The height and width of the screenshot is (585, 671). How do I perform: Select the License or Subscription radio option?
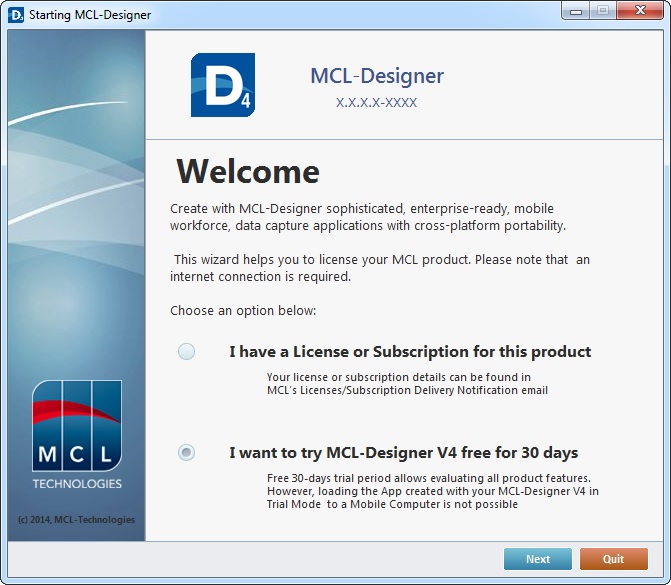pos(186,351)
